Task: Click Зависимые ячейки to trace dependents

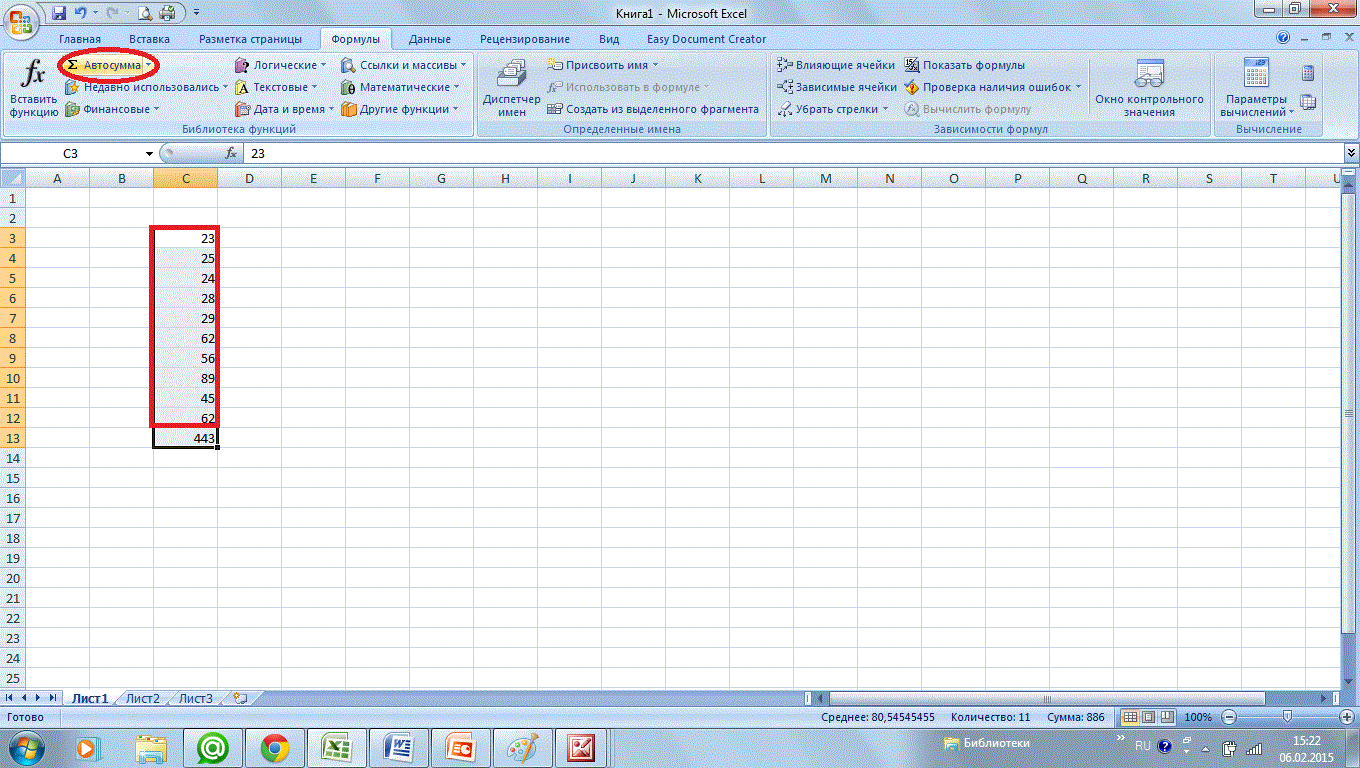Action: coord(836,87)
